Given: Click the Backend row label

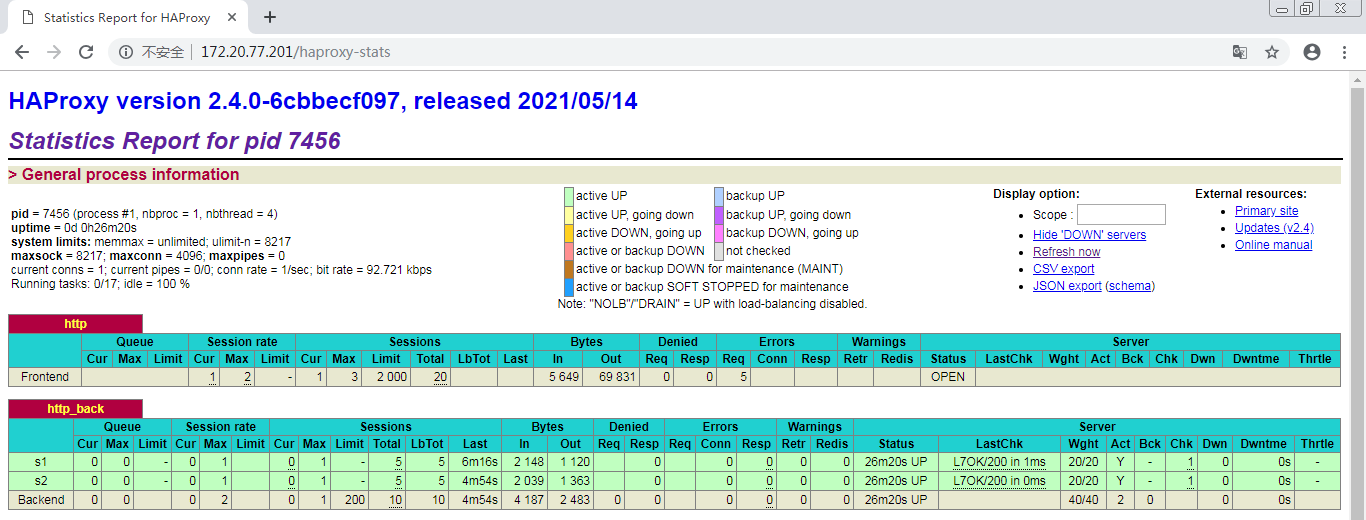Looking at the screenshot, I should click(41, 500).
